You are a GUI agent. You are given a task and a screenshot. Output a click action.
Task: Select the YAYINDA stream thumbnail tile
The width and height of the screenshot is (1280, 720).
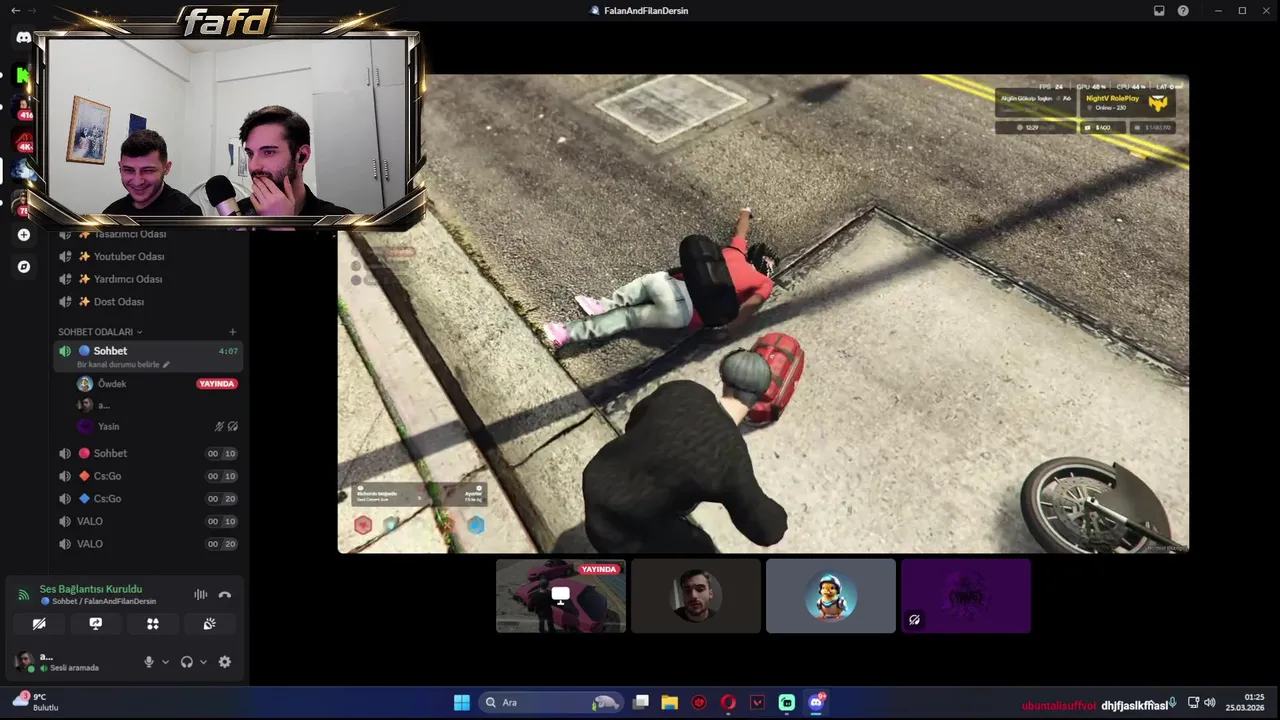tap(561, 596)
